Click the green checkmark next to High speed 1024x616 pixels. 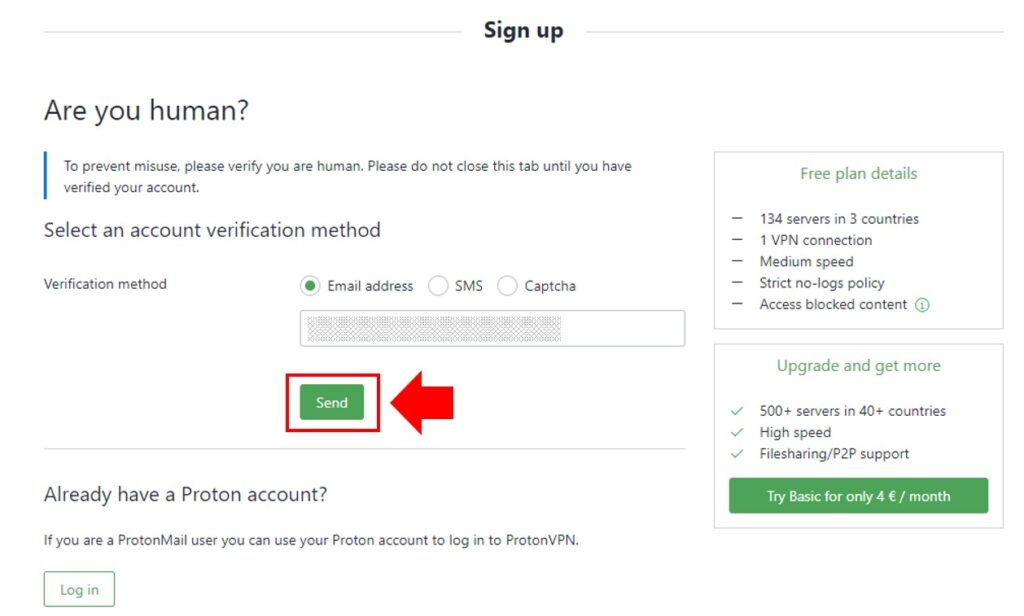(x=736, y=432)
